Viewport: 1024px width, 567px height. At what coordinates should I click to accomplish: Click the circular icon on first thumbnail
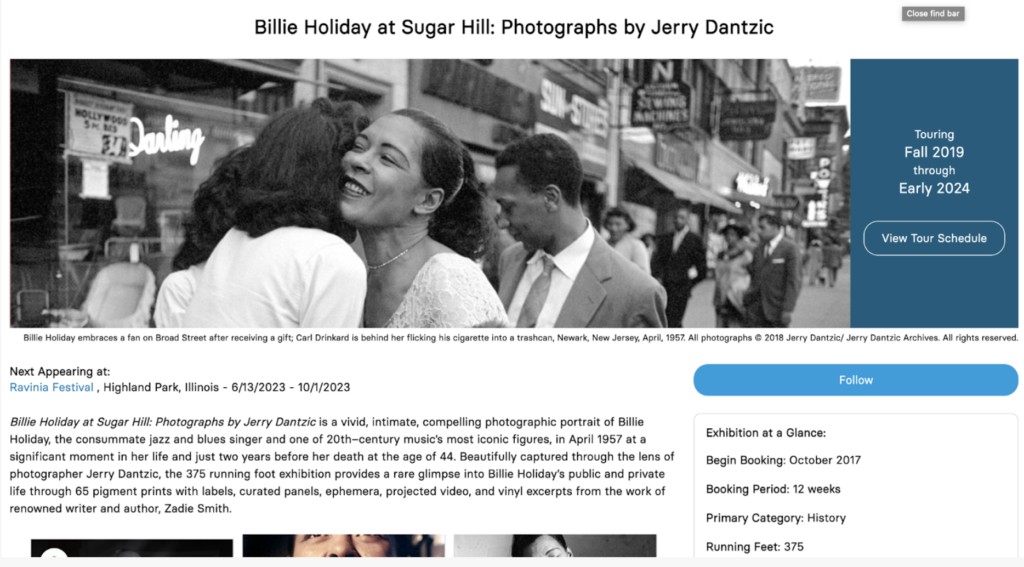click(x=54, y=553)
